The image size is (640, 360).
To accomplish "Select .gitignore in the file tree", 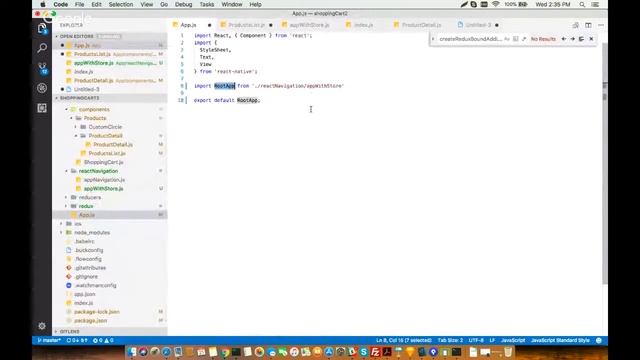I will [x=86, y=276].
